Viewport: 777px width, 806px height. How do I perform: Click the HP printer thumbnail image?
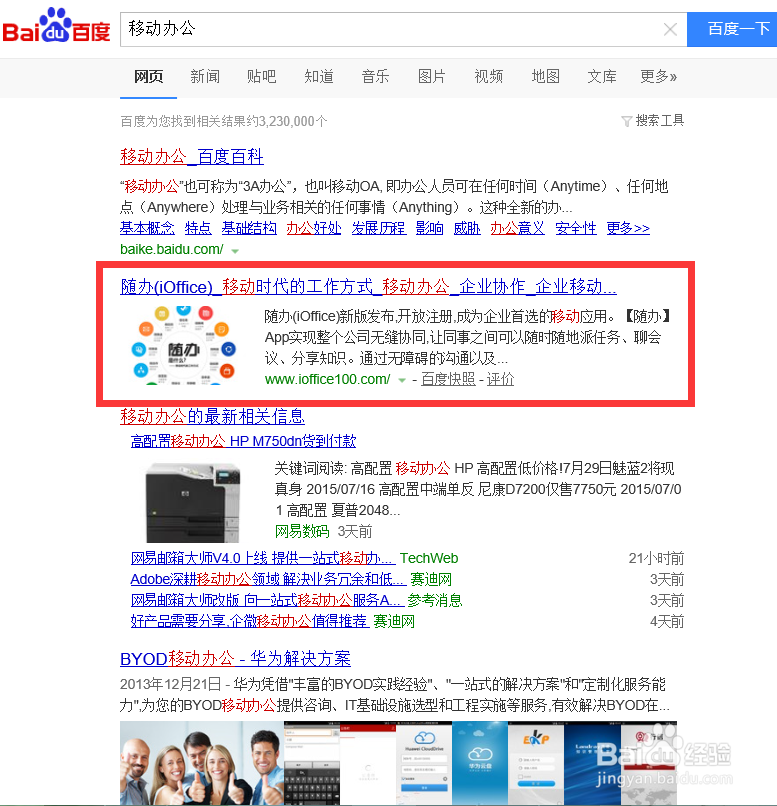click(193, 502)
